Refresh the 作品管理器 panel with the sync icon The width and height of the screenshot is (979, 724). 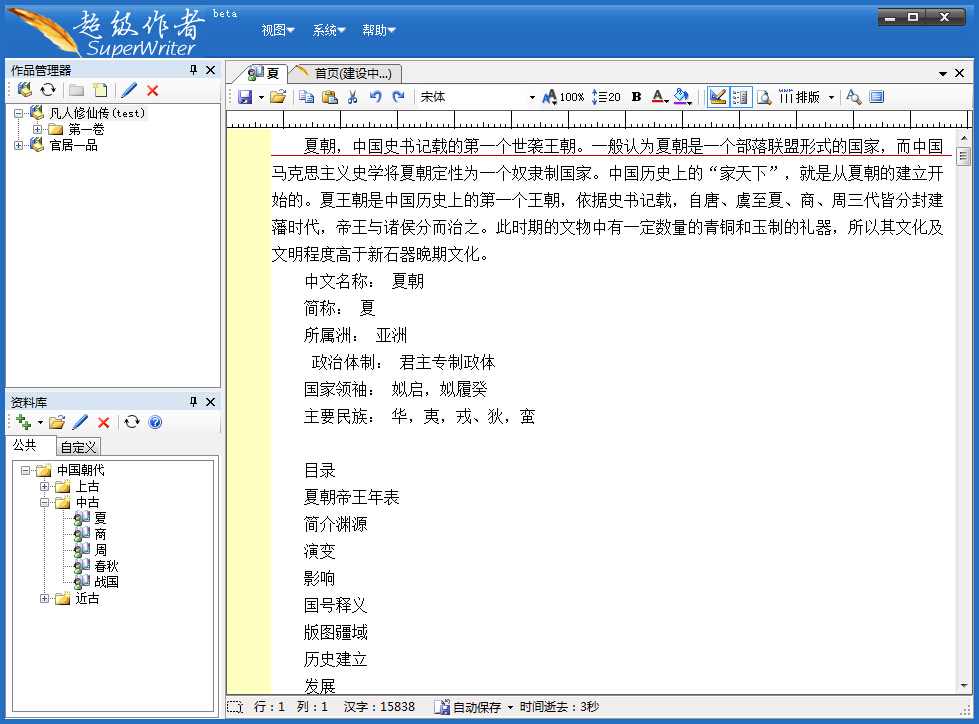[x=47, y=89]
